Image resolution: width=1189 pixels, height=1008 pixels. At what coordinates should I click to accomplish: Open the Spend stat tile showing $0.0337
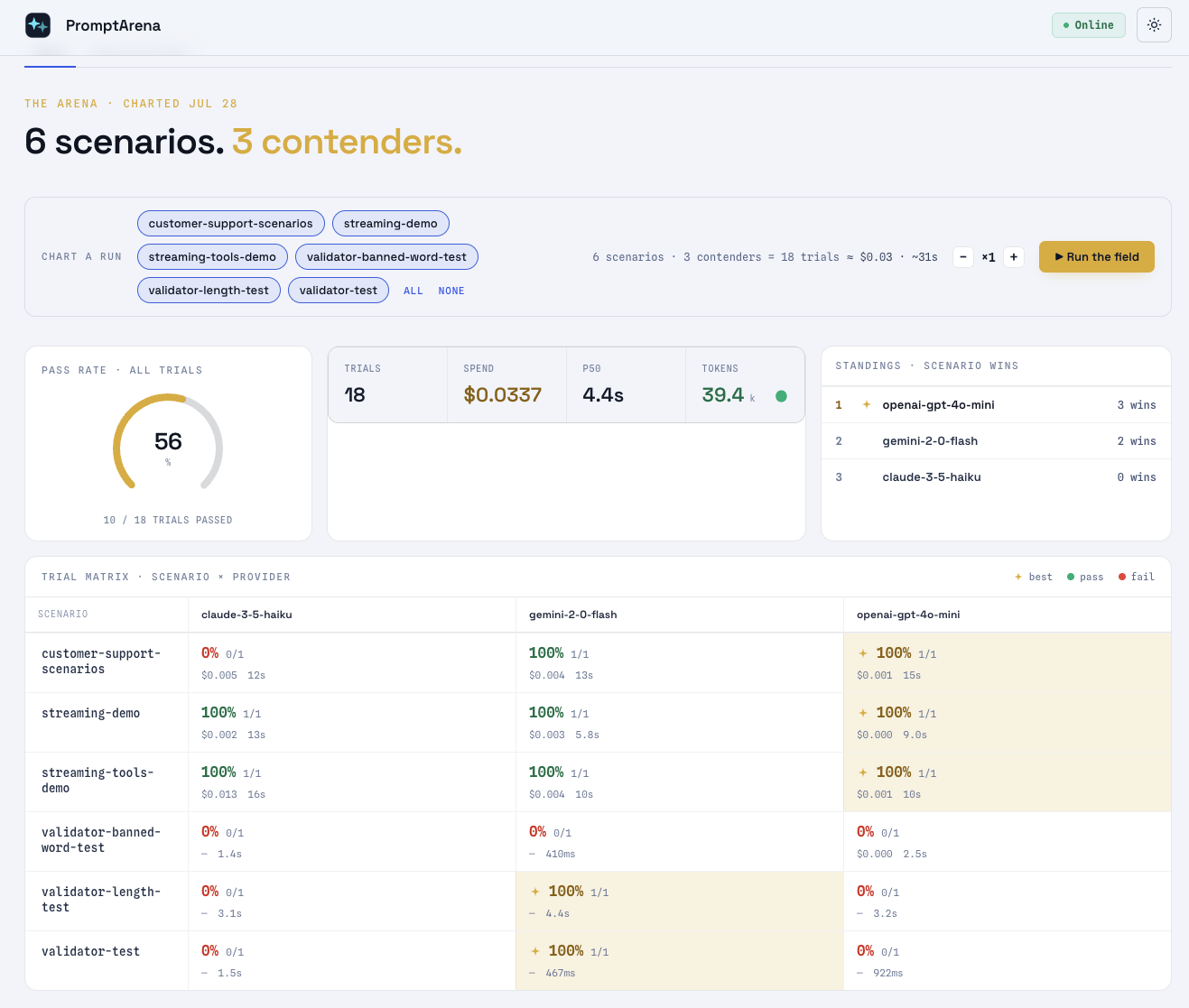[507, 384]
